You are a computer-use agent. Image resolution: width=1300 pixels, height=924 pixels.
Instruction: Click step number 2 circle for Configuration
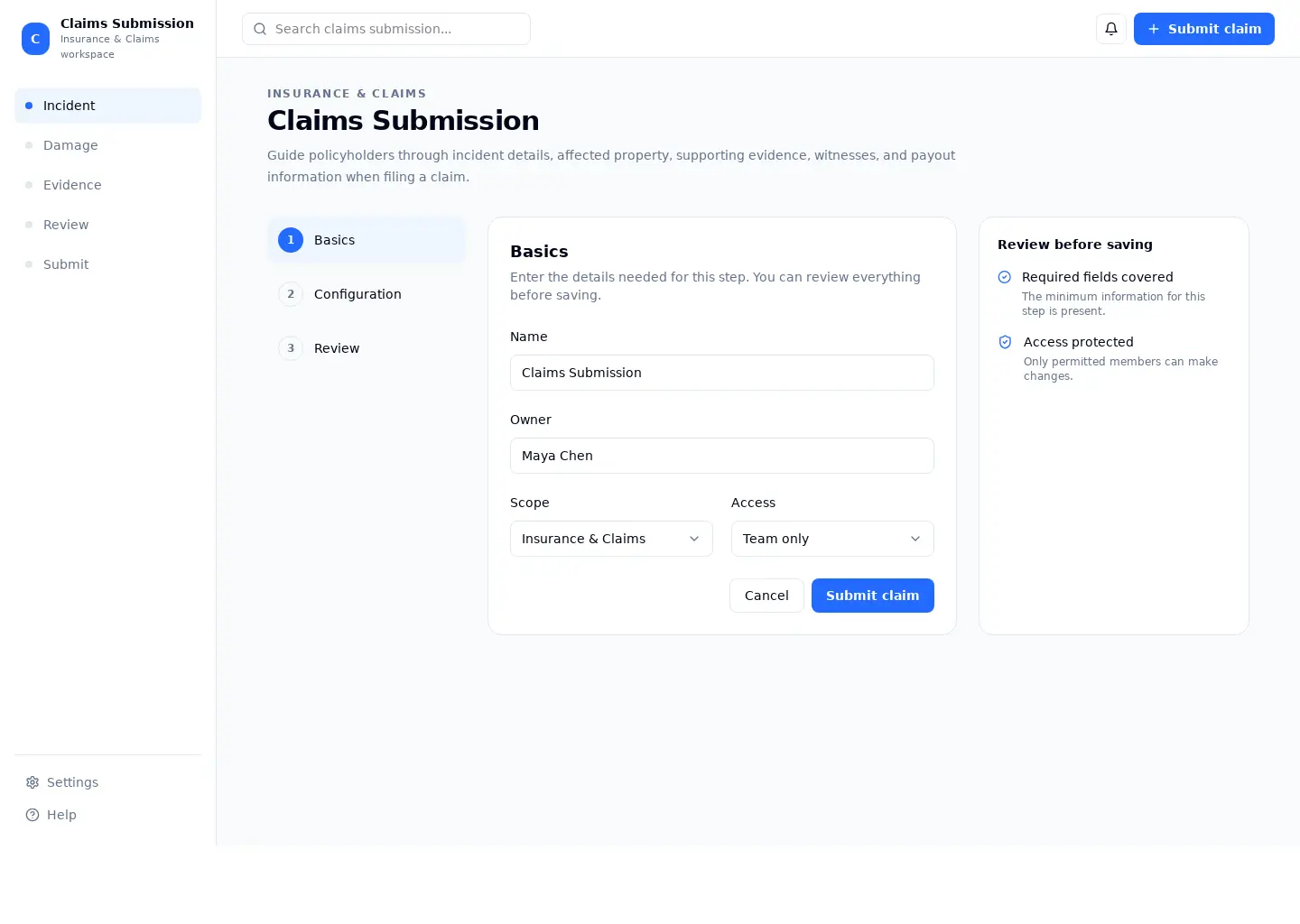coord(291,294)
